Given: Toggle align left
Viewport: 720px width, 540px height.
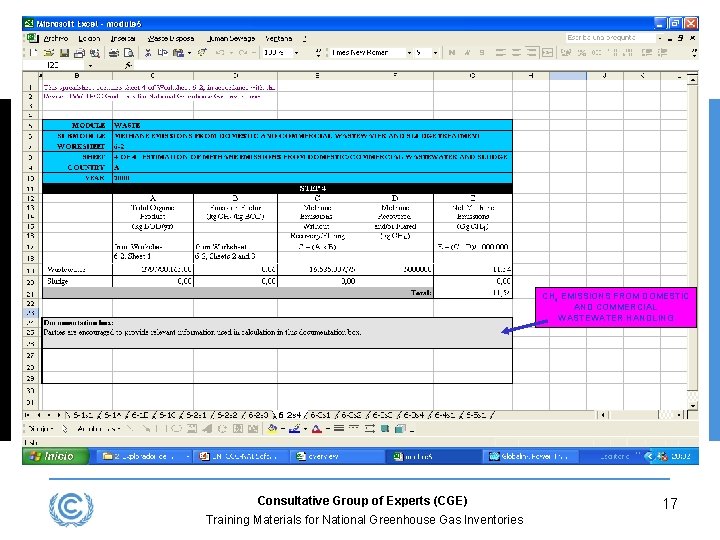Looking at the screenshot, I should (x=501, y=53).
